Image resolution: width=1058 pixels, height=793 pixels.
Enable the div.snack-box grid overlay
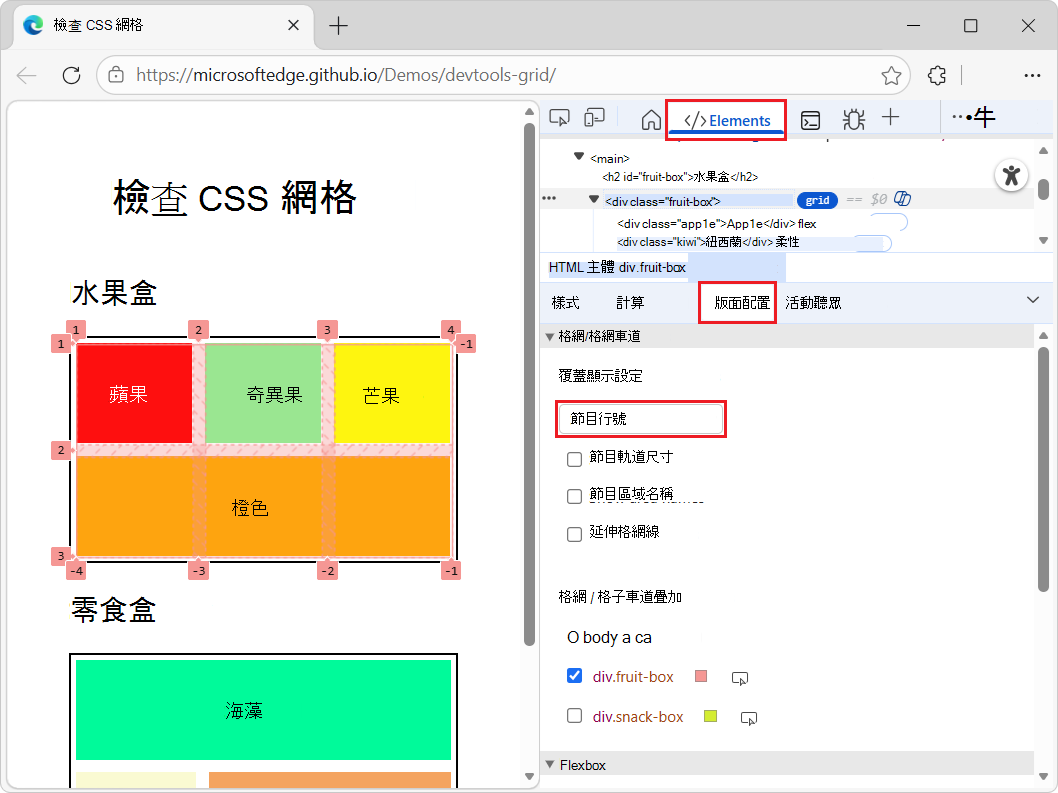coord(574,715)
